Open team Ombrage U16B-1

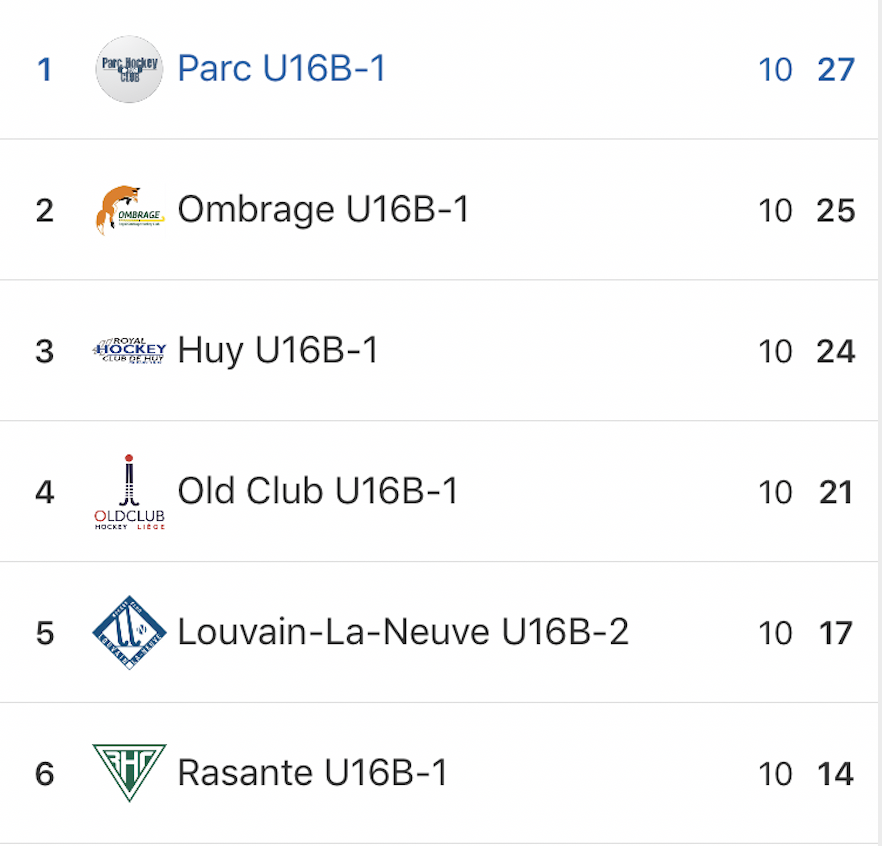point(323,210)
